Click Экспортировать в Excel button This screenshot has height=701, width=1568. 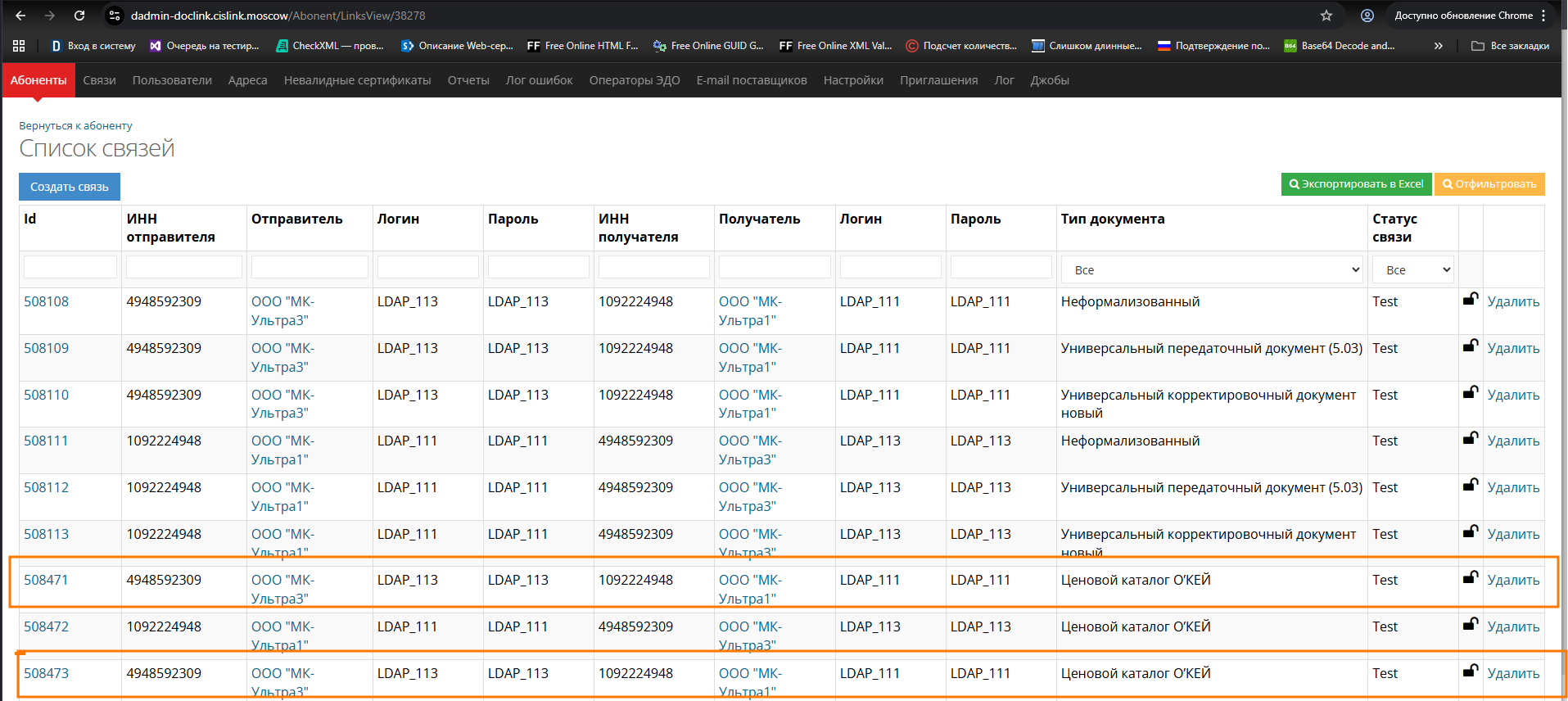[1356, 184]
